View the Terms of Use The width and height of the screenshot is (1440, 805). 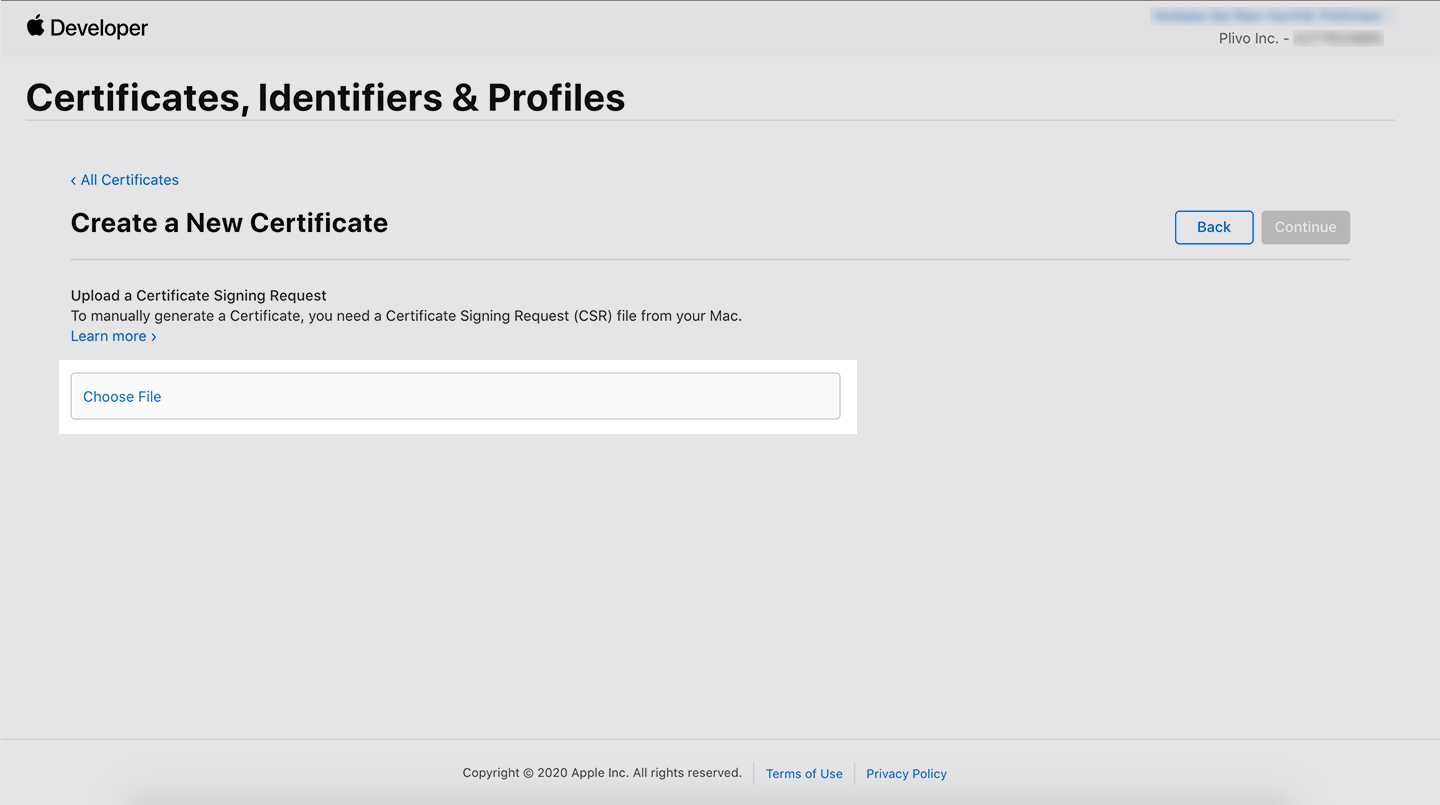(804, 773)
